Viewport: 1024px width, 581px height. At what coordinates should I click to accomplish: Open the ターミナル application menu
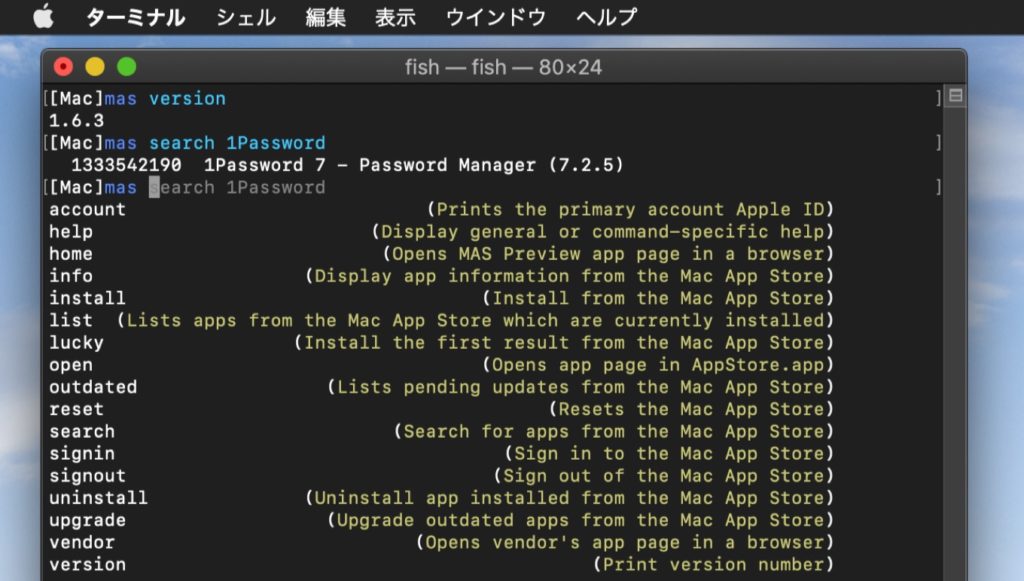pos(135,17)
